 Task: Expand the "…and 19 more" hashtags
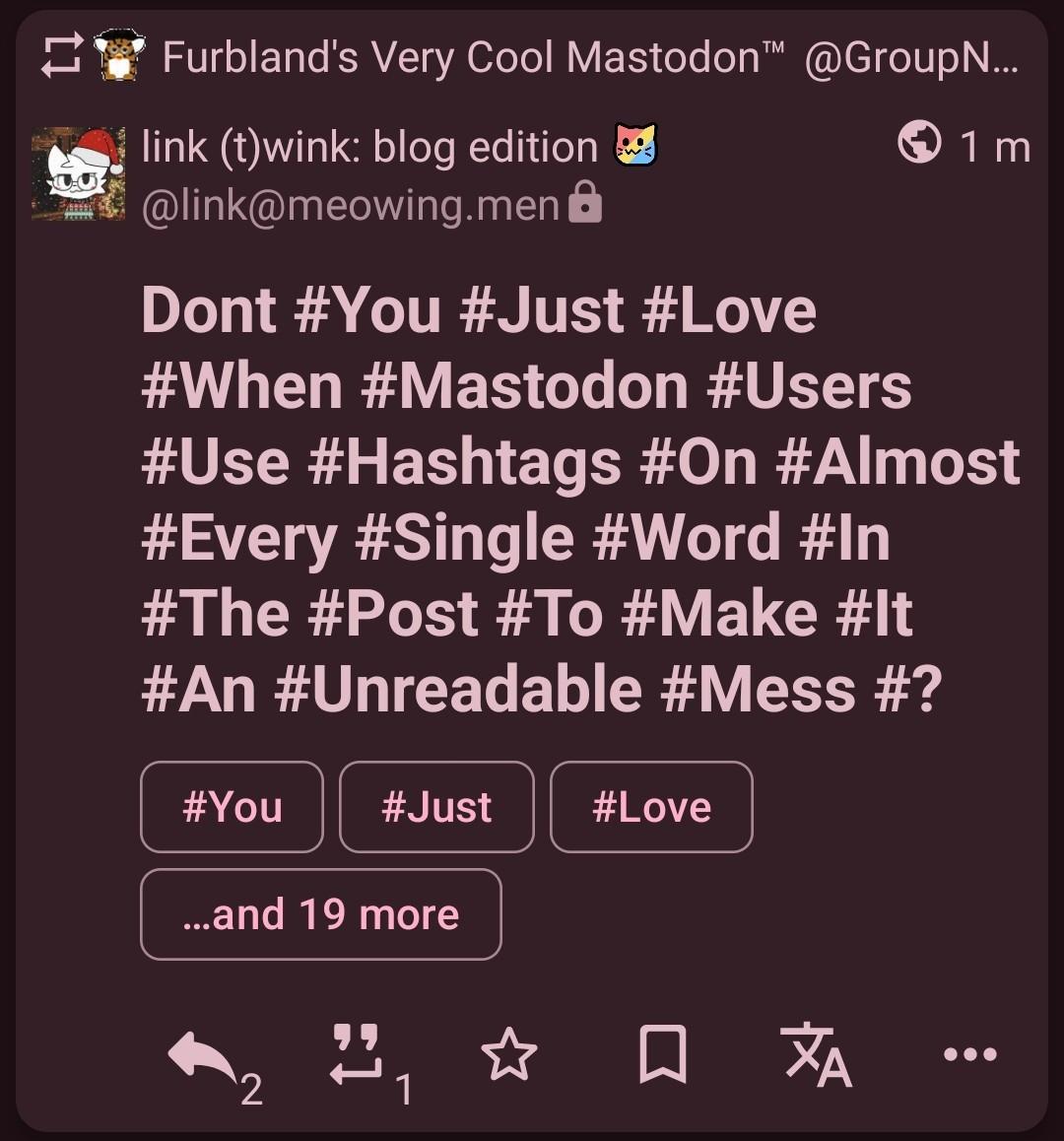[320, 914]
